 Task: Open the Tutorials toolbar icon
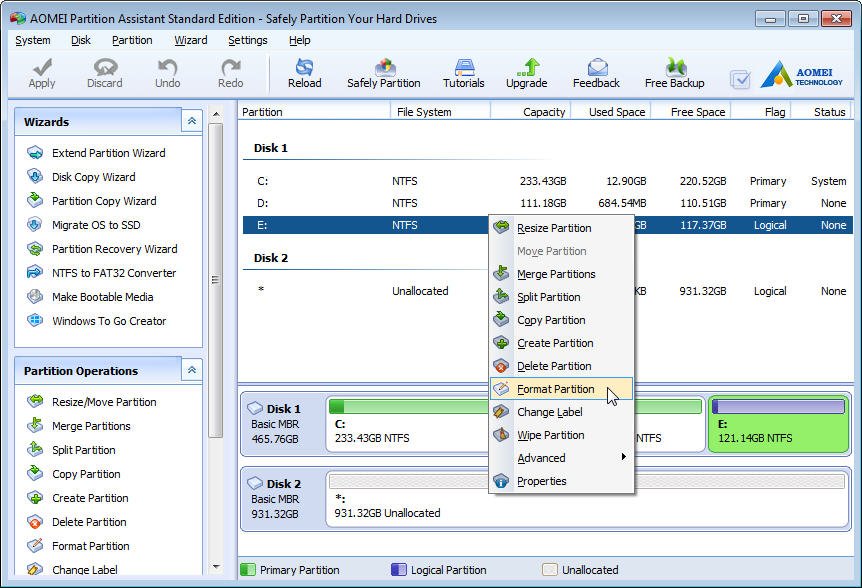[x=464, y=67]
